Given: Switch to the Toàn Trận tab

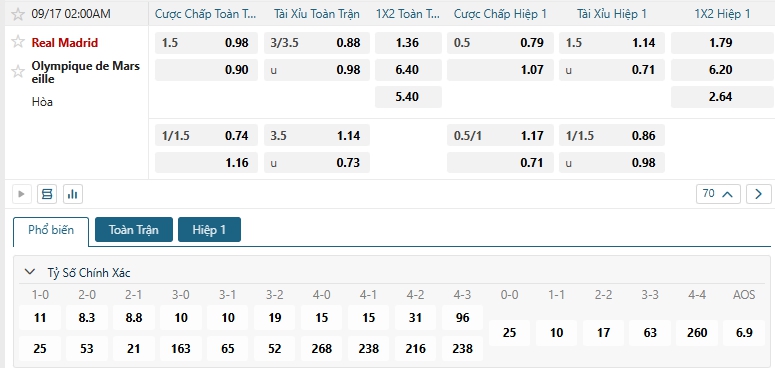Looking at the screenshot, I should point(134,230).
